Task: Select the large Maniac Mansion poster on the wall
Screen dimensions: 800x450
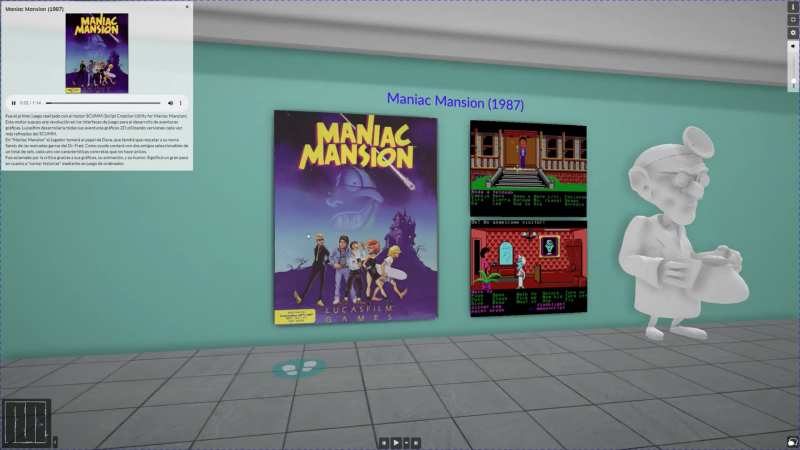Action: 356,218
